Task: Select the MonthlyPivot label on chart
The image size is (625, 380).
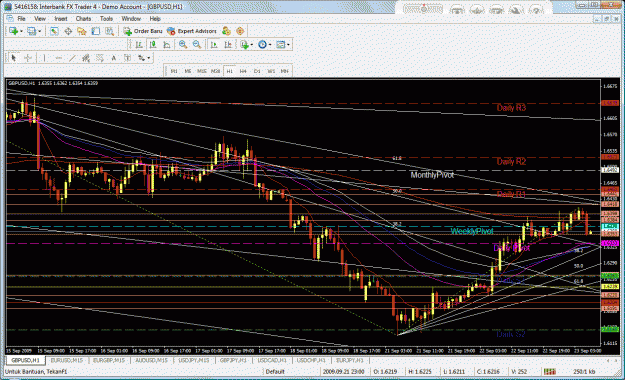Action: tap(432, 175)
